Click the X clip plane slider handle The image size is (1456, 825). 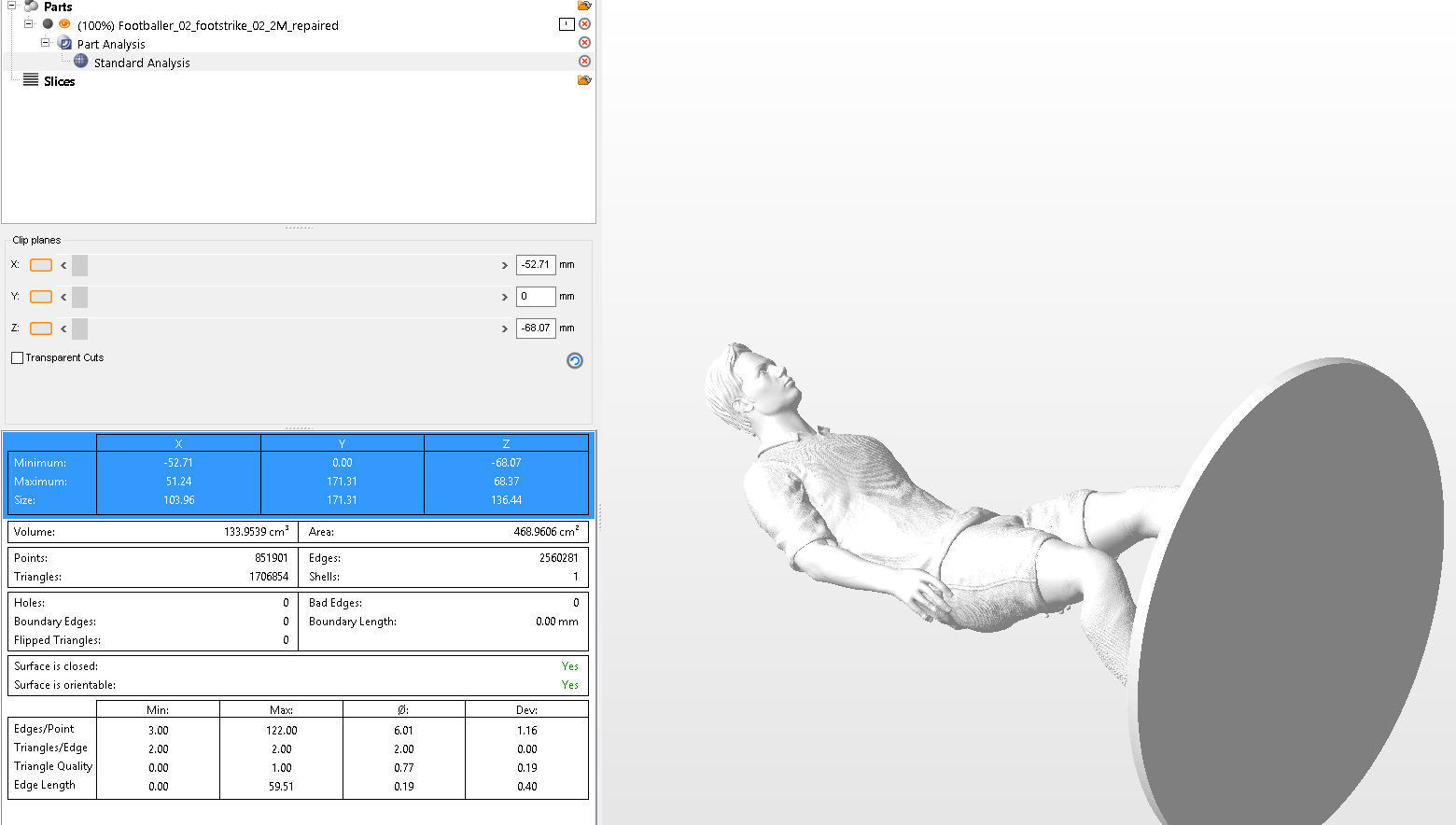(x=80, y=266)
